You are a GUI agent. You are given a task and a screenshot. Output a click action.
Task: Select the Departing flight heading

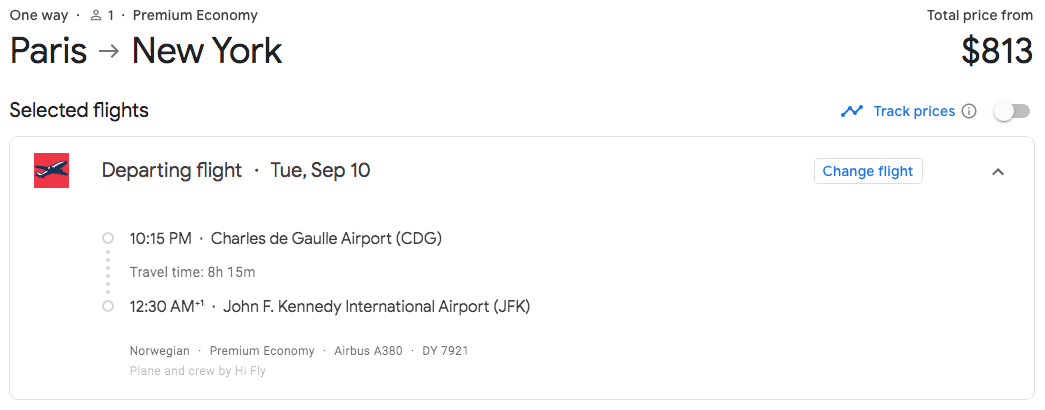point(171,170)
